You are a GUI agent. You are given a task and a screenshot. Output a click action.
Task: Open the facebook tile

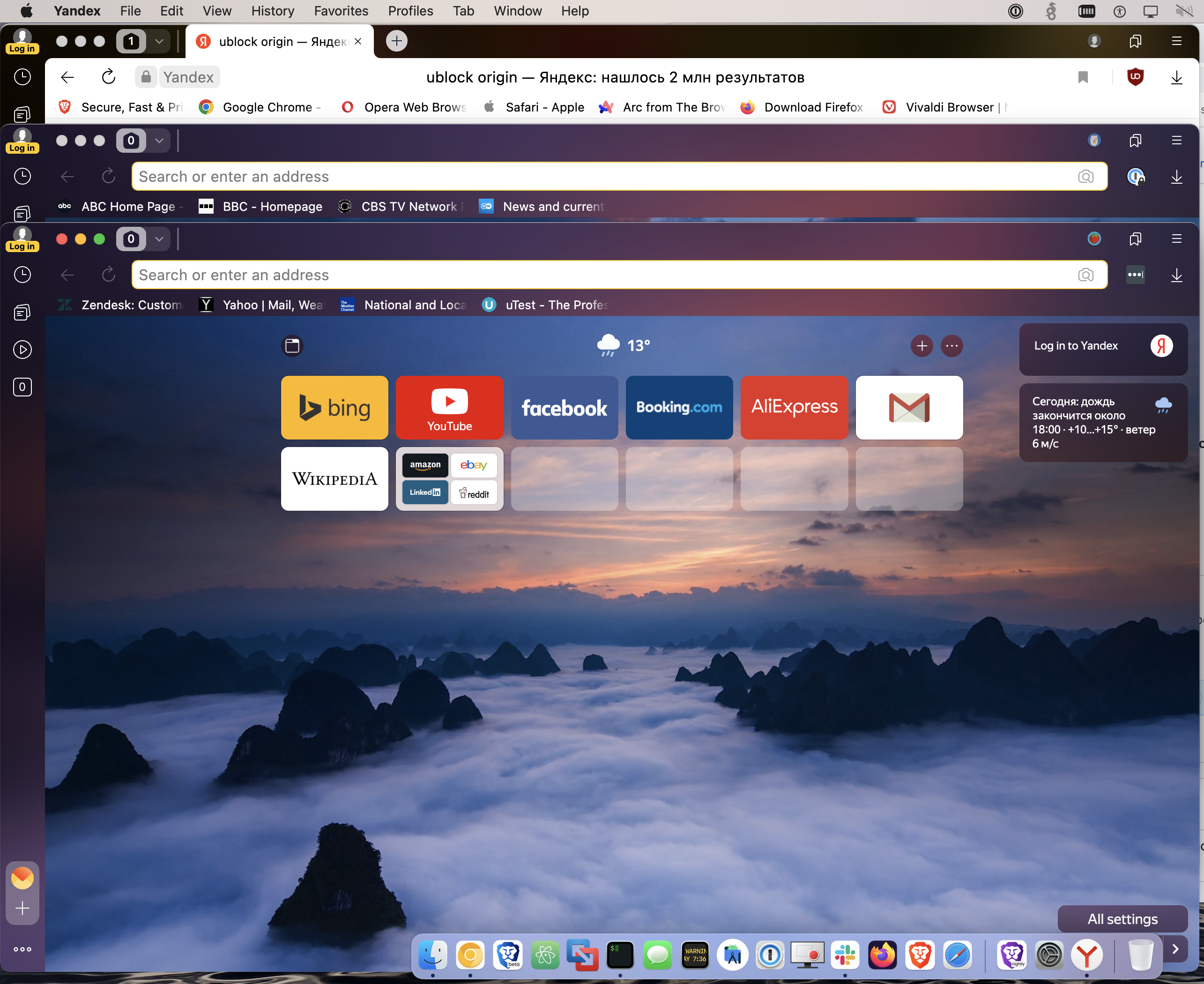click(x=565, y=408)
